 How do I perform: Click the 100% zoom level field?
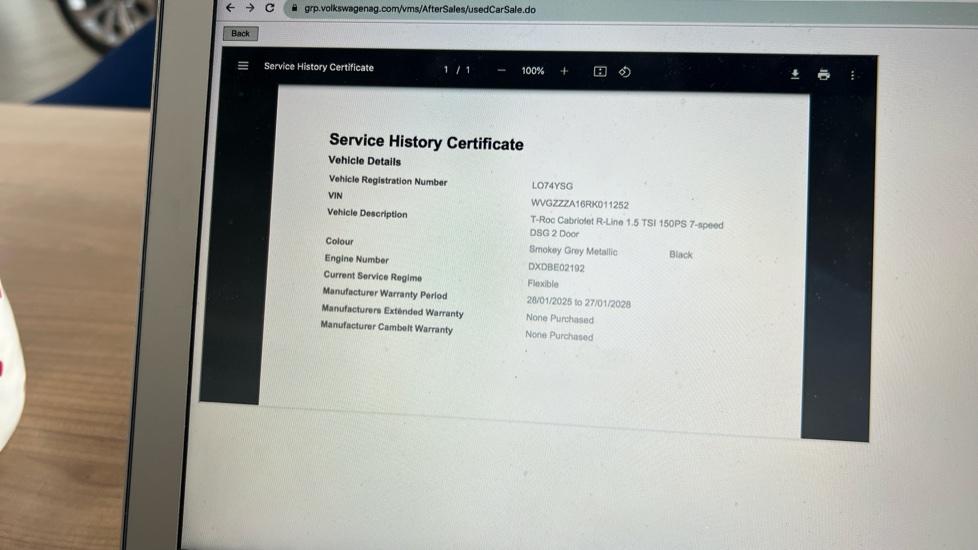[x=533, y=71]
